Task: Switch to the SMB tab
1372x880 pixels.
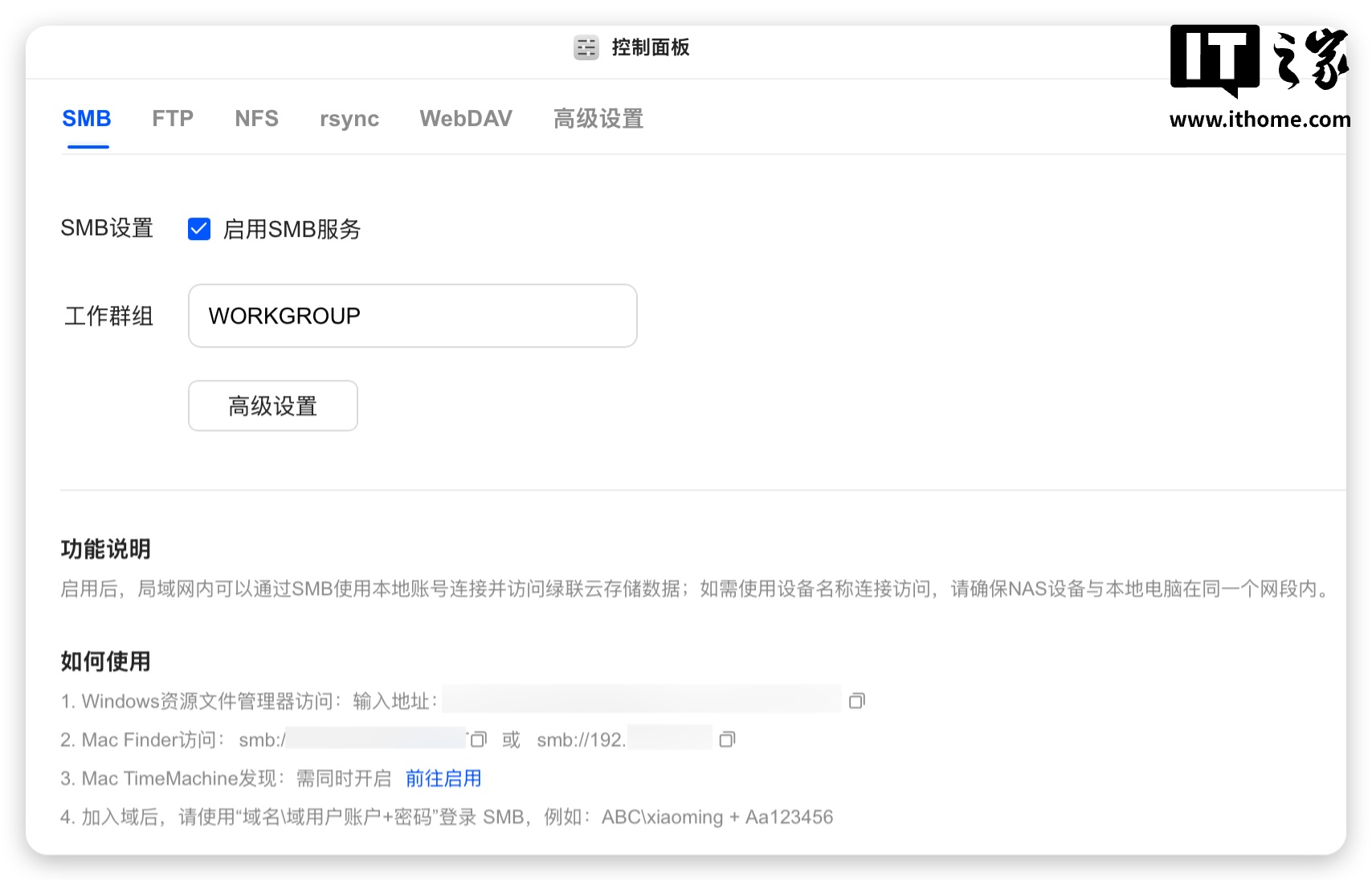Action: click(x=87, y=119)
